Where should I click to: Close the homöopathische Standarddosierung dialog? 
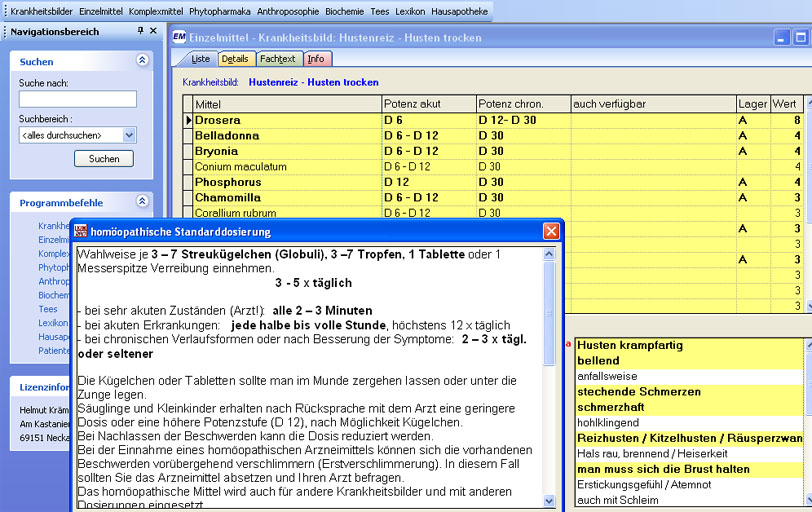tap(551, 231)
